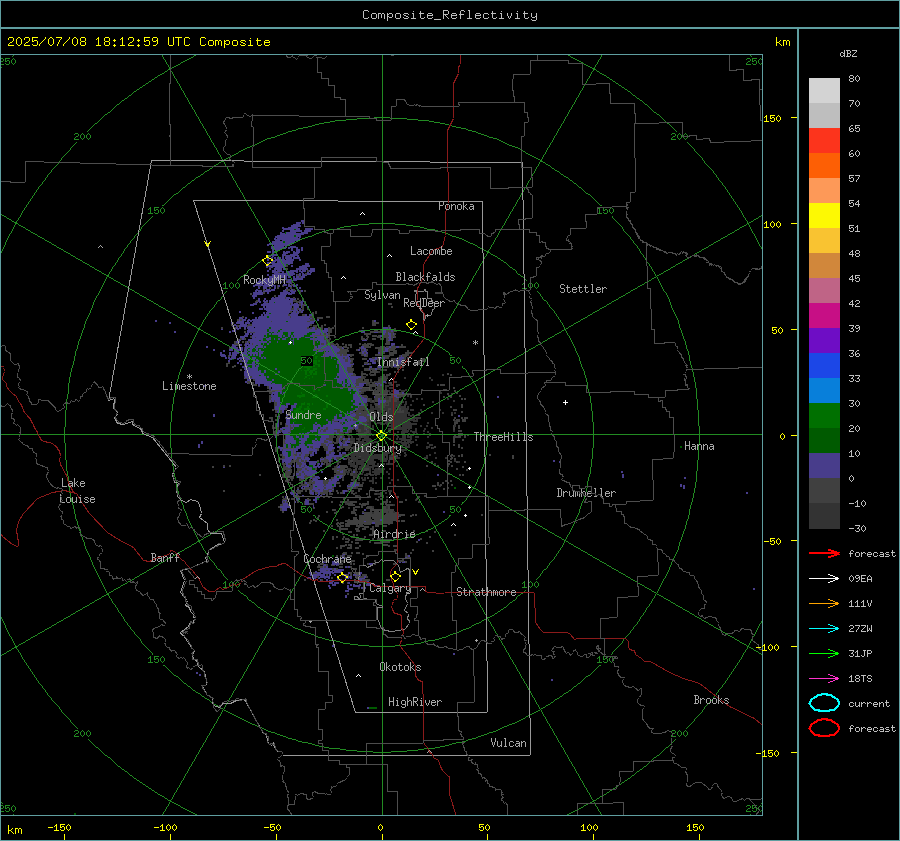
Task: Select the blue 33-36 dBZ swatch
Action: 824,365
